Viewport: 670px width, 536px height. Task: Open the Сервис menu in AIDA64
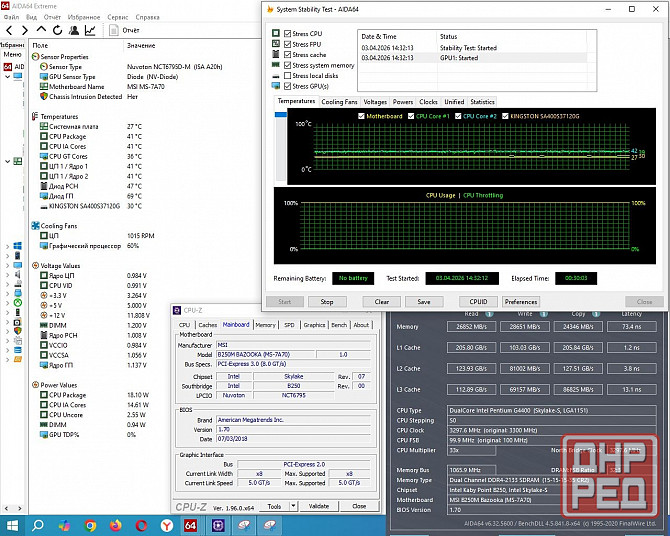click(117, 17)
